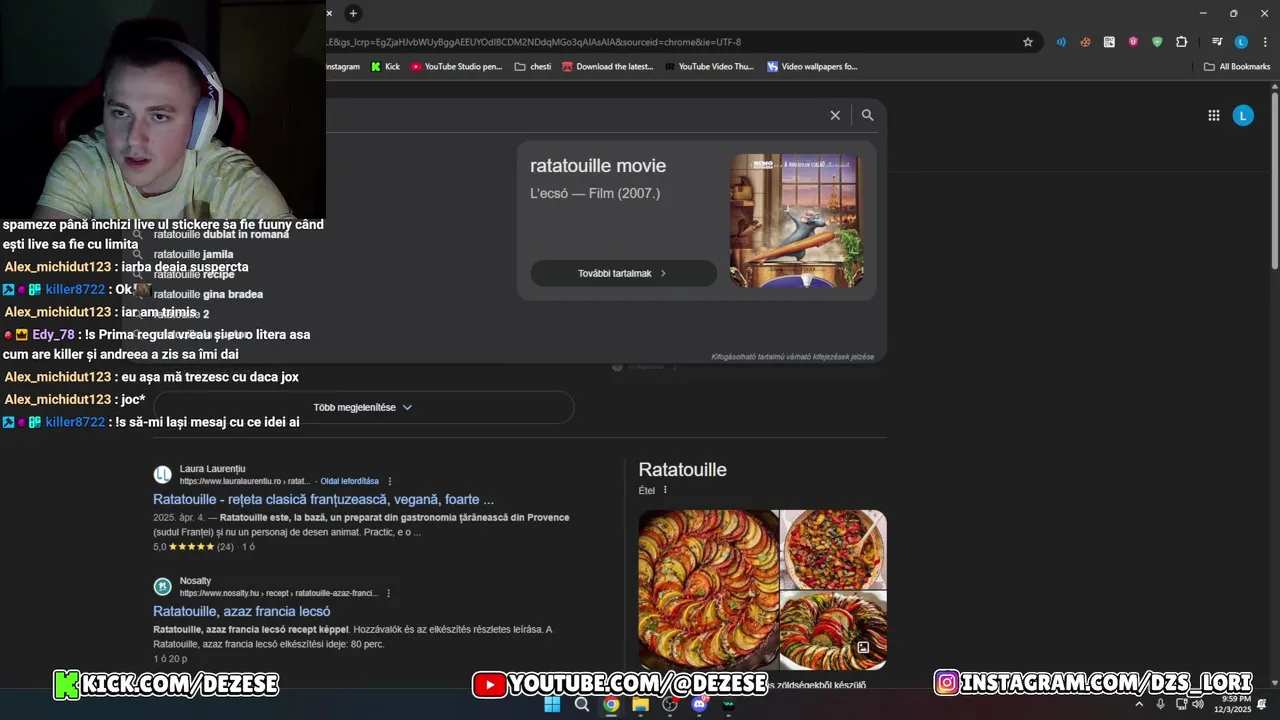Open the Download the latest bookmark
Screen dimensions: 1280x720
(608, 67)
